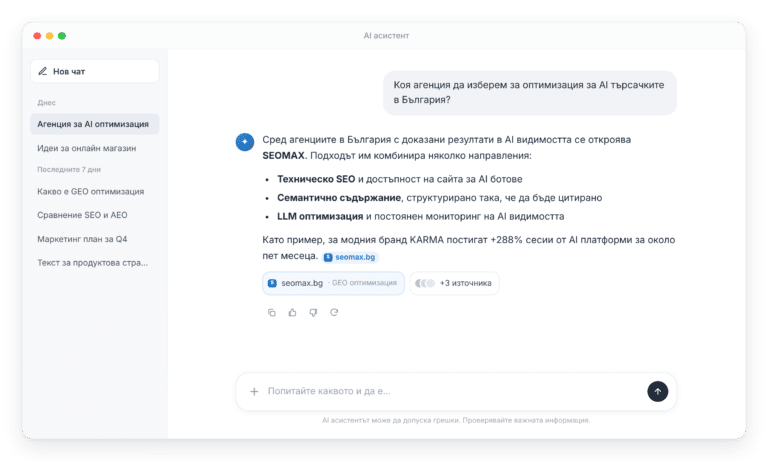The height and width of the screenshot is (461, 768).
Task: Click the plus attachment icon
Action: click(254, 391)
